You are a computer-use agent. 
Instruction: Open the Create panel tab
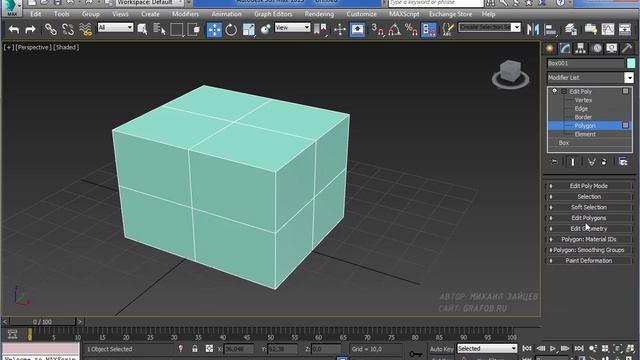tap(550, 49)
